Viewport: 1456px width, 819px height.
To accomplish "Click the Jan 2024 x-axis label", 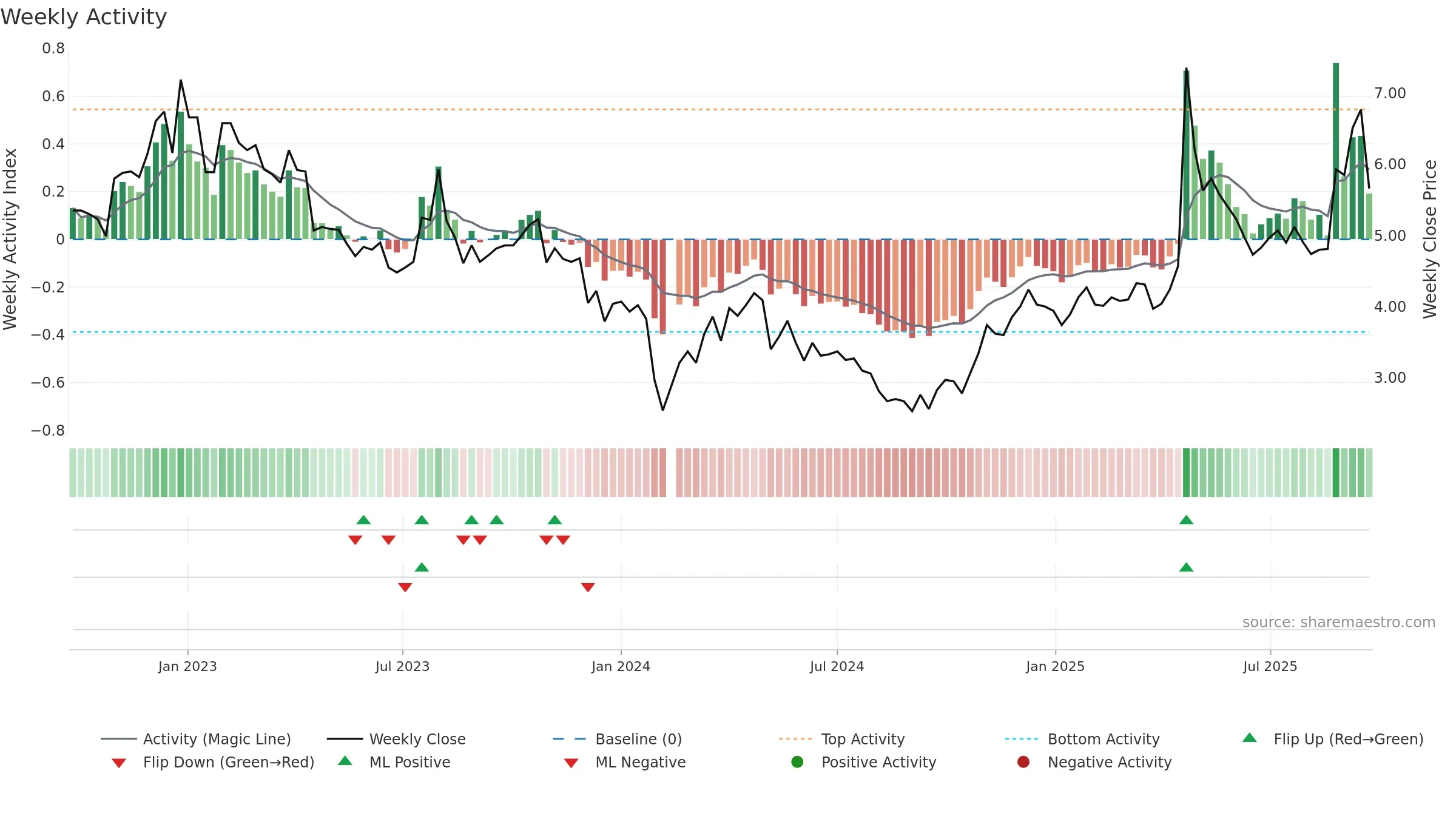I will (x=621, y=666).
